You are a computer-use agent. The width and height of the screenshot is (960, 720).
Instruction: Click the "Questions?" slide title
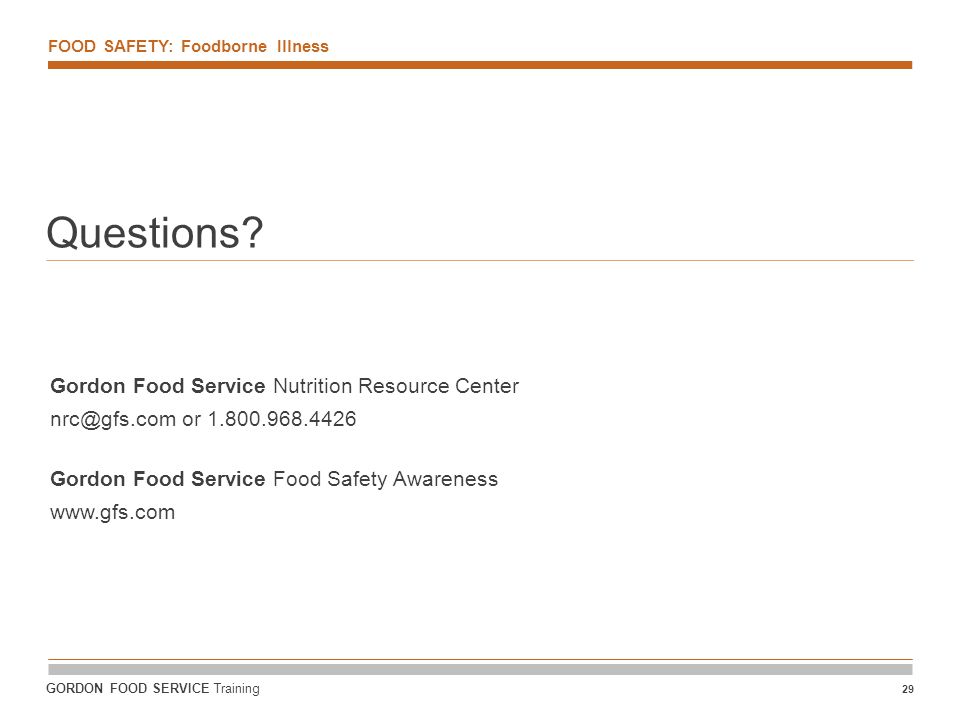click(155, 233)
